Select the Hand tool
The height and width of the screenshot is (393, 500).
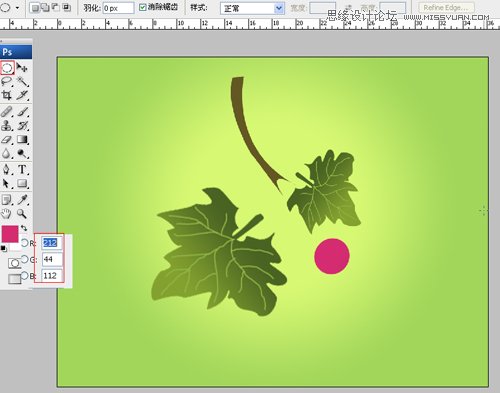(7, 214)
